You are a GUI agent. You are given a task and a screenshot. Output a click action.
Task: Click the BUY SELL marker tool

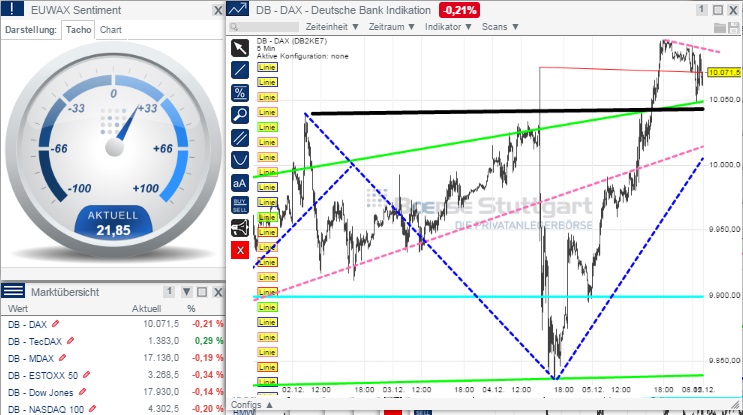240,205
